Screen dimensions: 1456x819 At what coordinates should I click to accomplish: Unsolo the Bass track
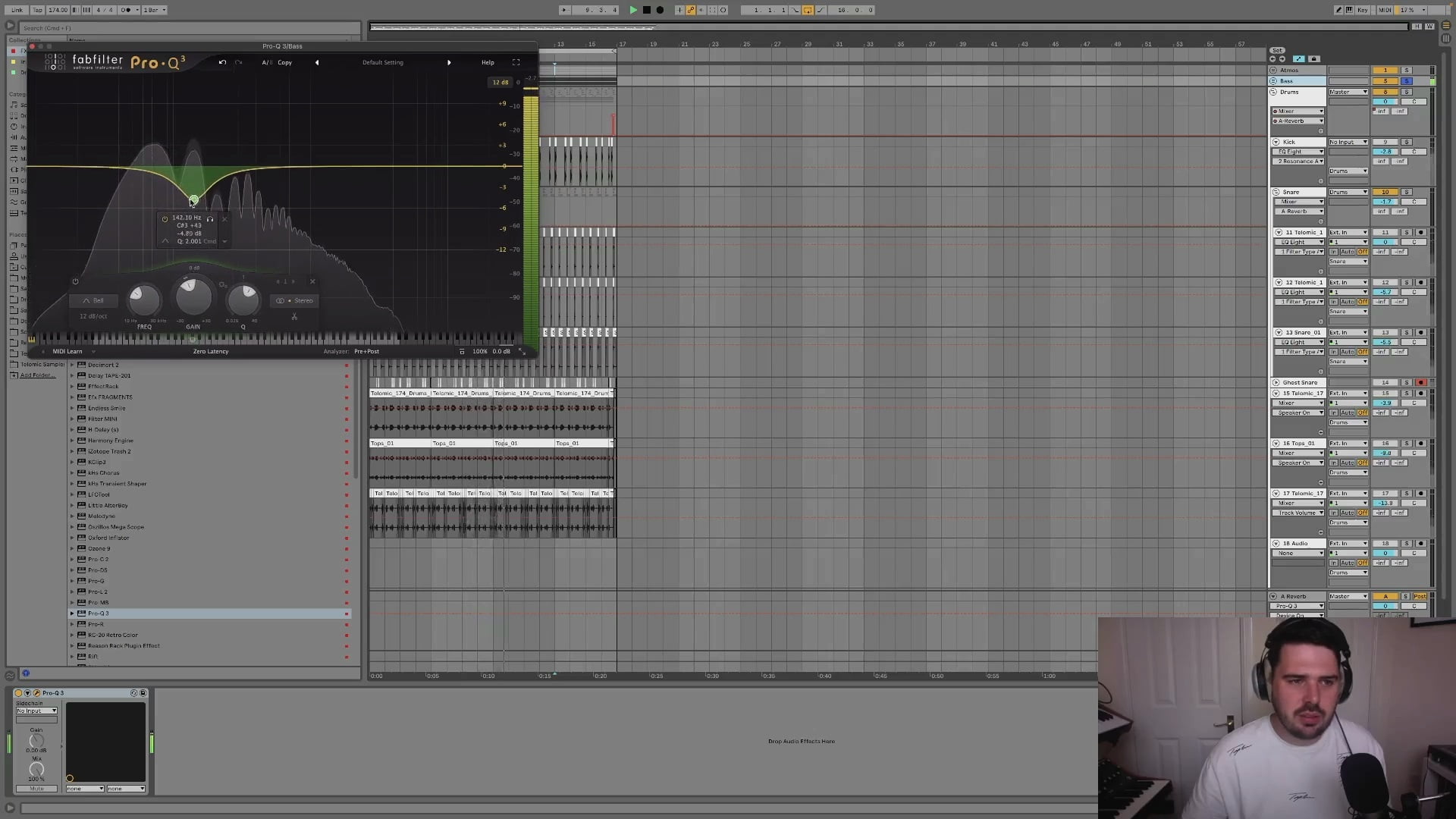1407,81
